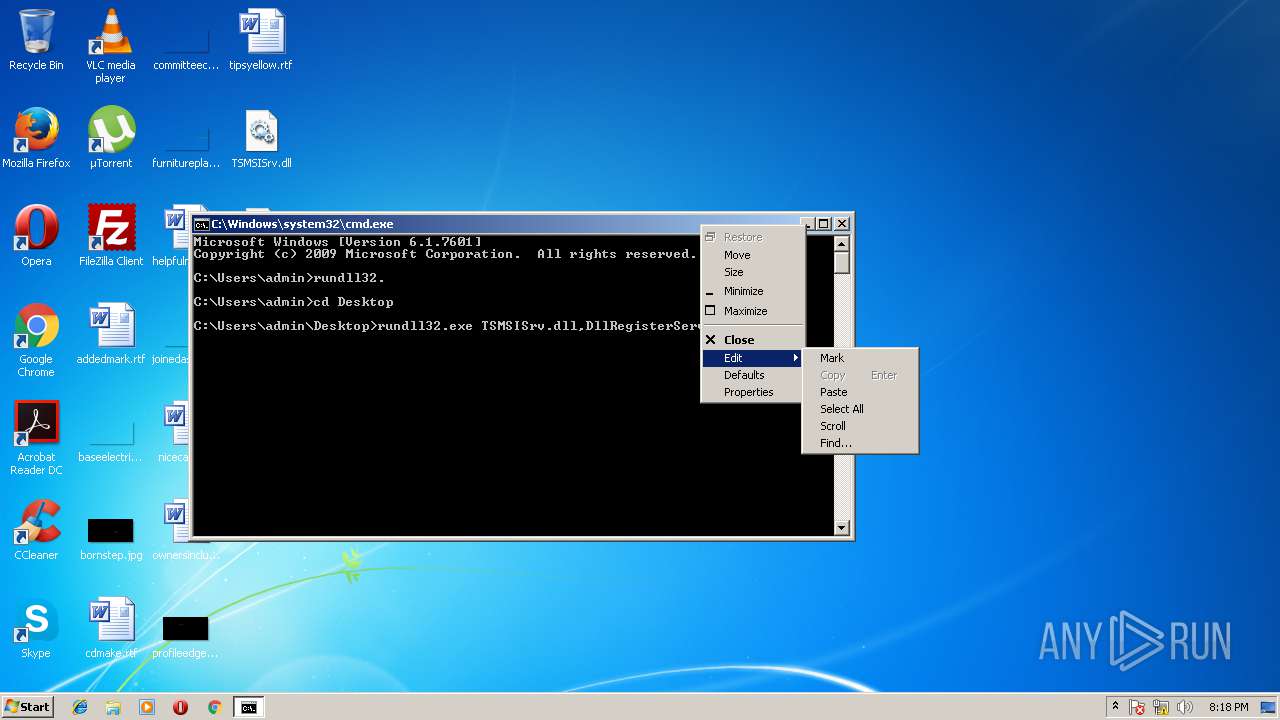Screen dimensions: 1280x720
Task: Choose Paste in the Edit submenu
Action: point(860,392)
